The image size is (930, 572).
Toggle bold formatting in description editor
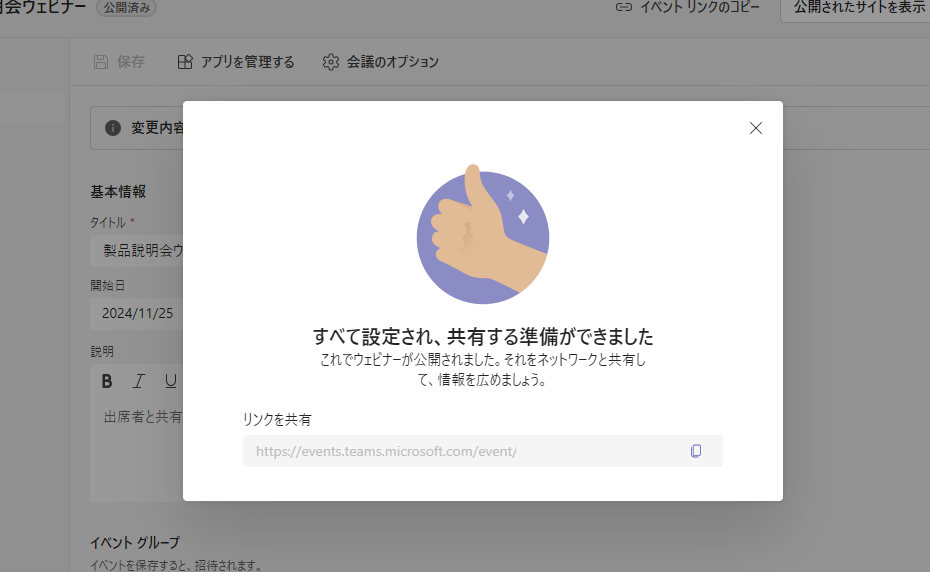(107, 380)
